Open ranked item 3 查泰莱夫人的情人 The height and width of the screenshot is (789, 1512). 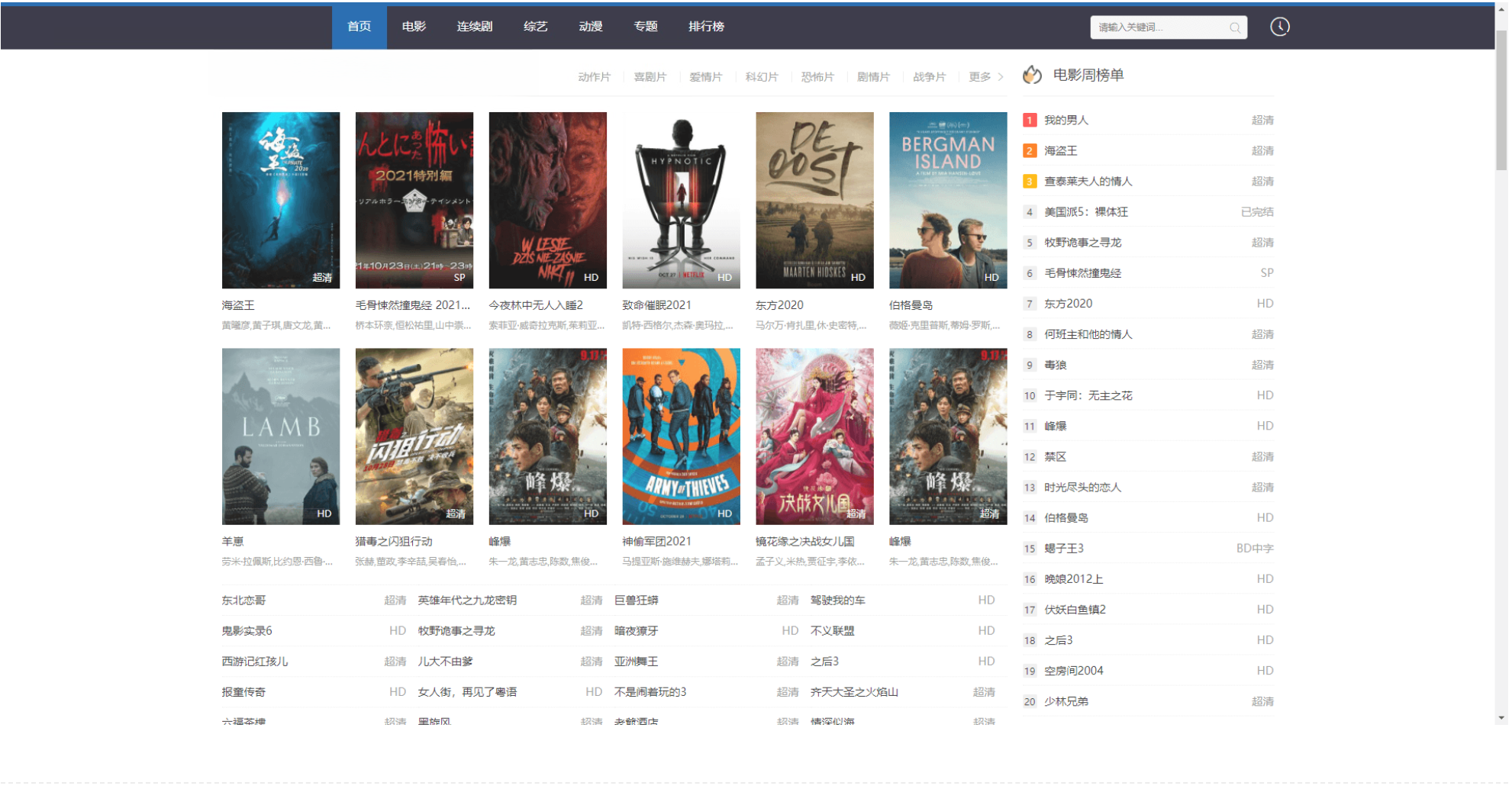click(1088, 182)
